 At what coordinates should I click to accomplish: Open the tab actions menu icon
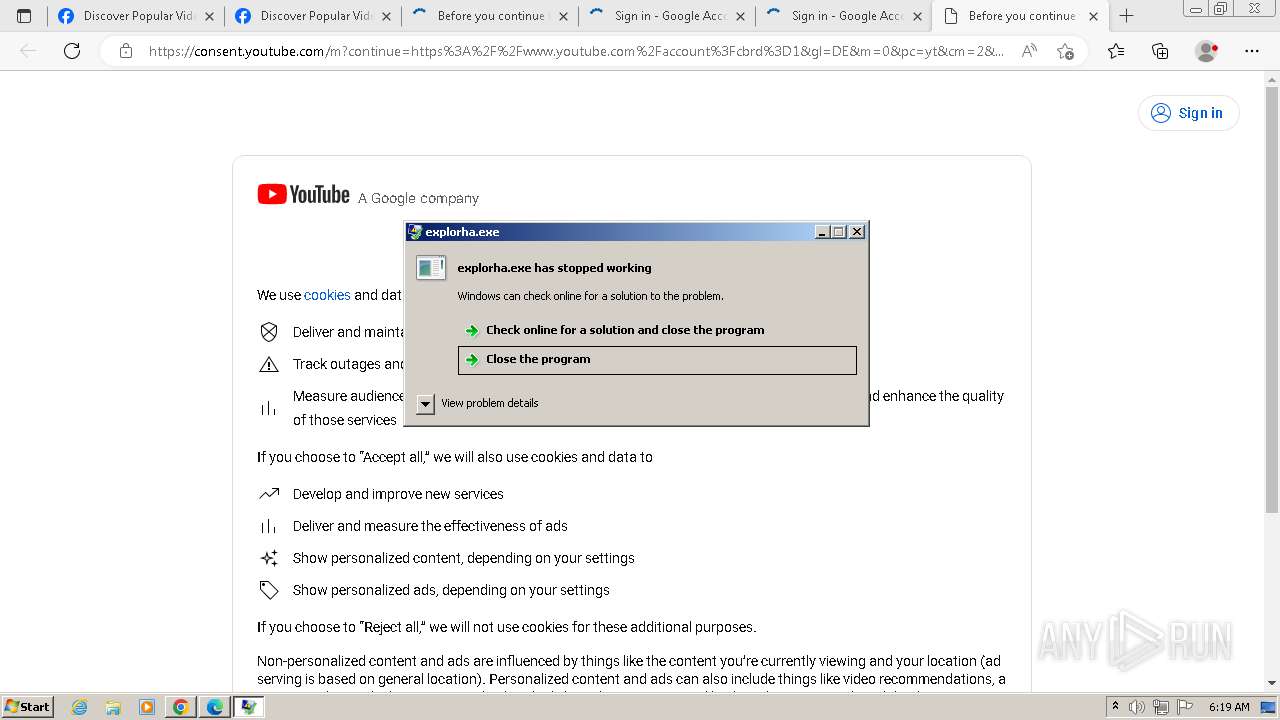coord(24,16)
